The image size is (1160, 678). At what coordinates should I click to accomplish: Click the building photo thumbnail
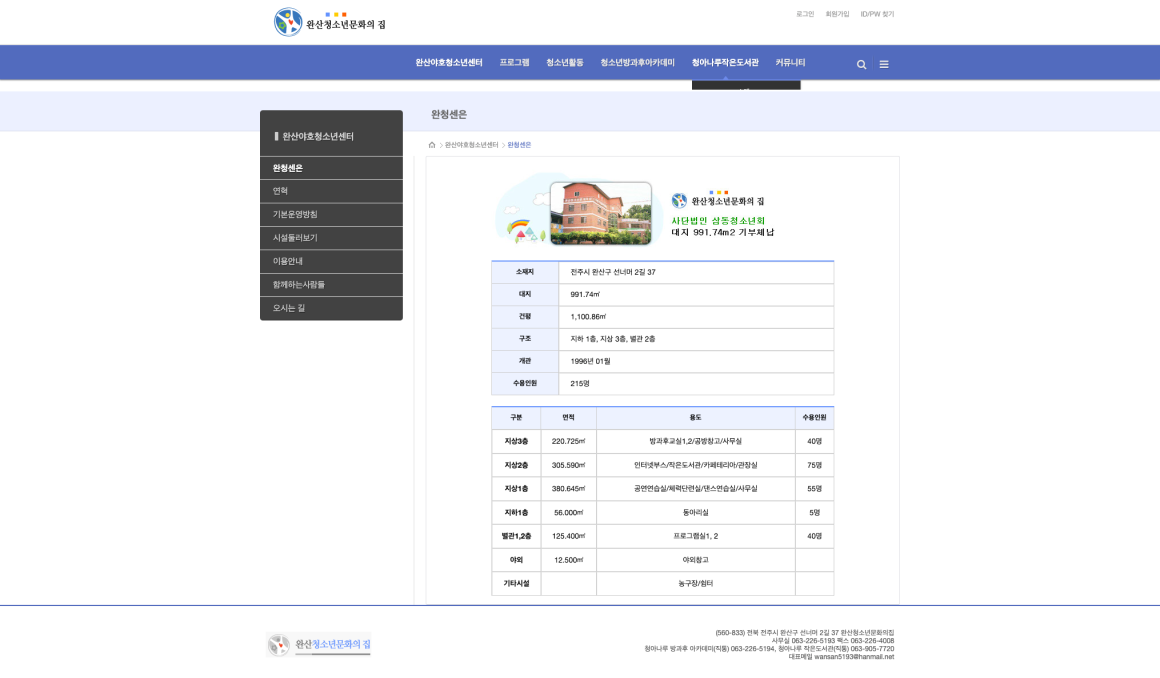point(601,213)
